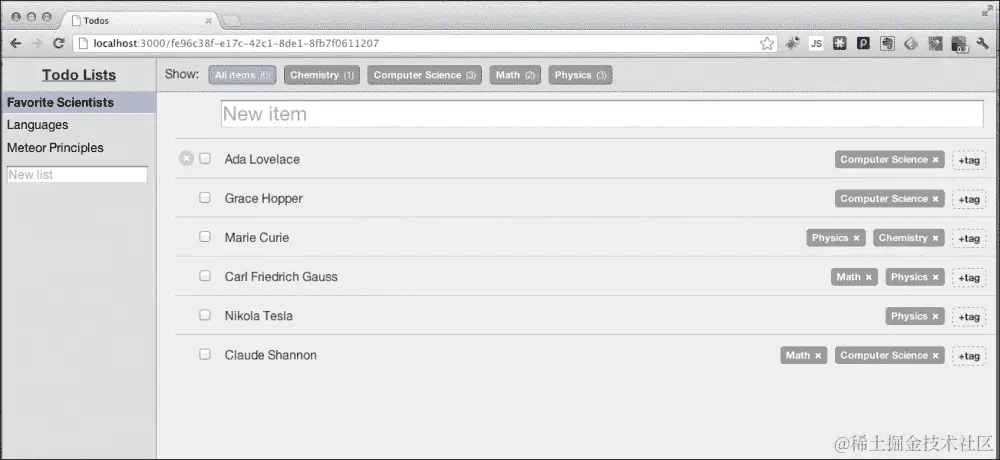Remove Math tag from Carl Friedrich Gauss

click(x=869, y=278)
